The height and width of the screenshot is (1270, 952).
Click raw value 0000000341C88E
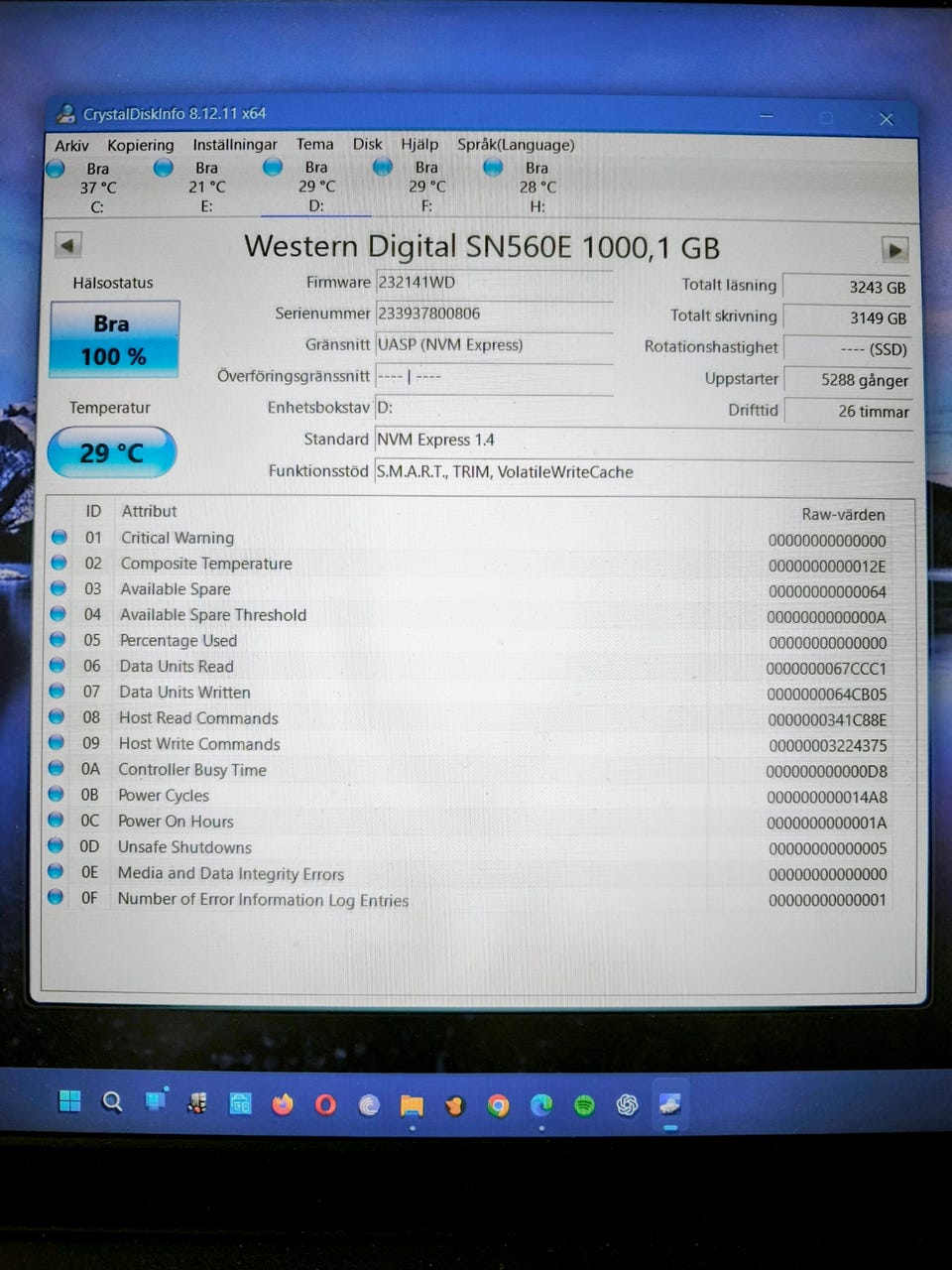click(x=827, y=720)
